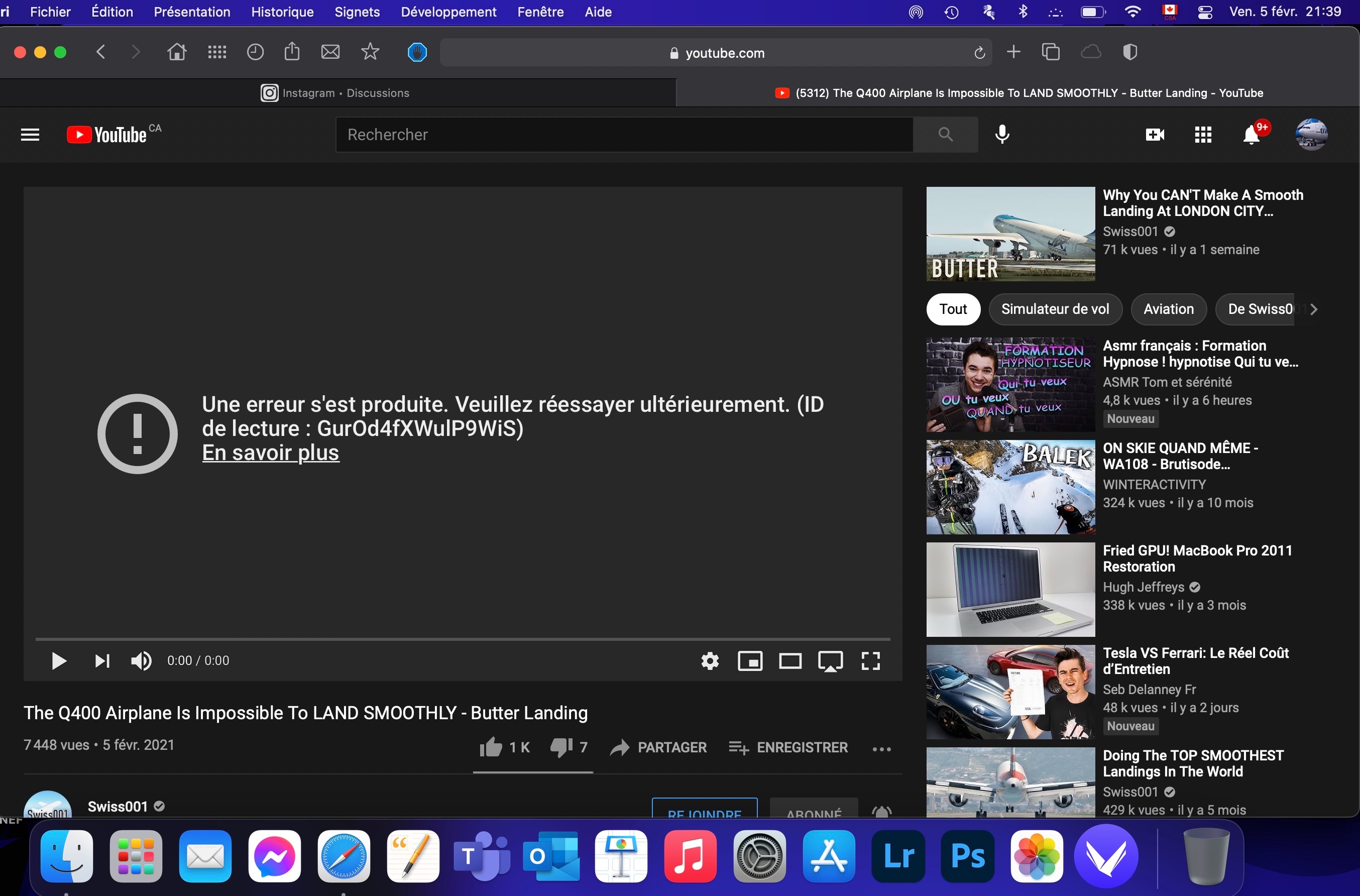Open the Historique menu in menu bar

click(282, 12)
